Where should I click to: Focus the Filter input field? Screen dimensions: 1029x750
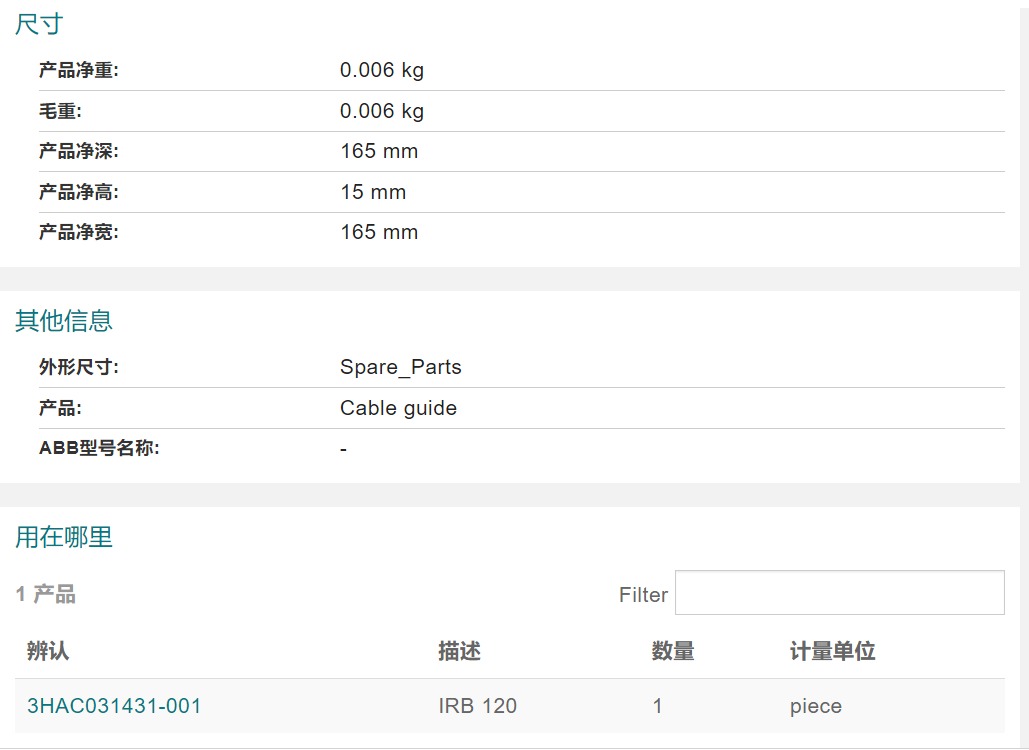point(839,593)
